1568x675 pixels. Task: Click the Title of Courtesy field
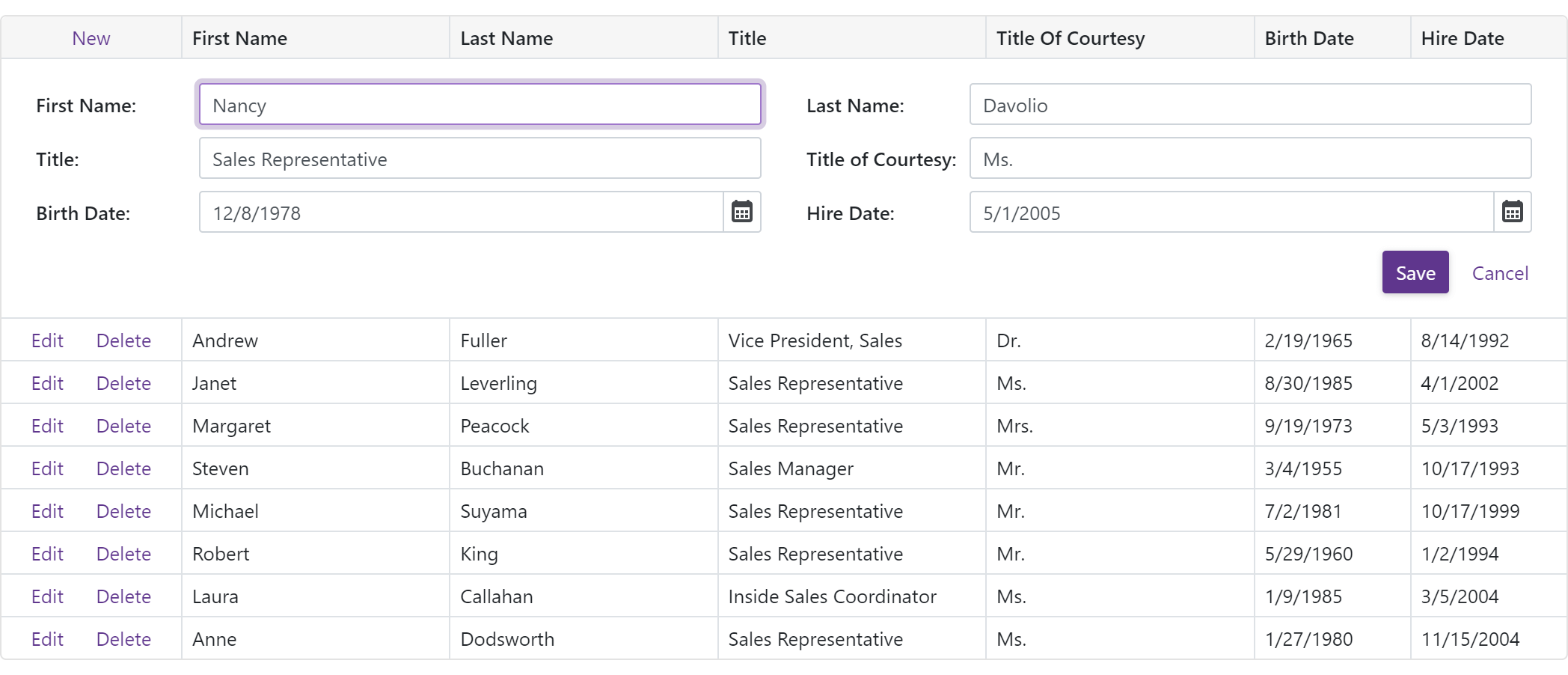1249,159
